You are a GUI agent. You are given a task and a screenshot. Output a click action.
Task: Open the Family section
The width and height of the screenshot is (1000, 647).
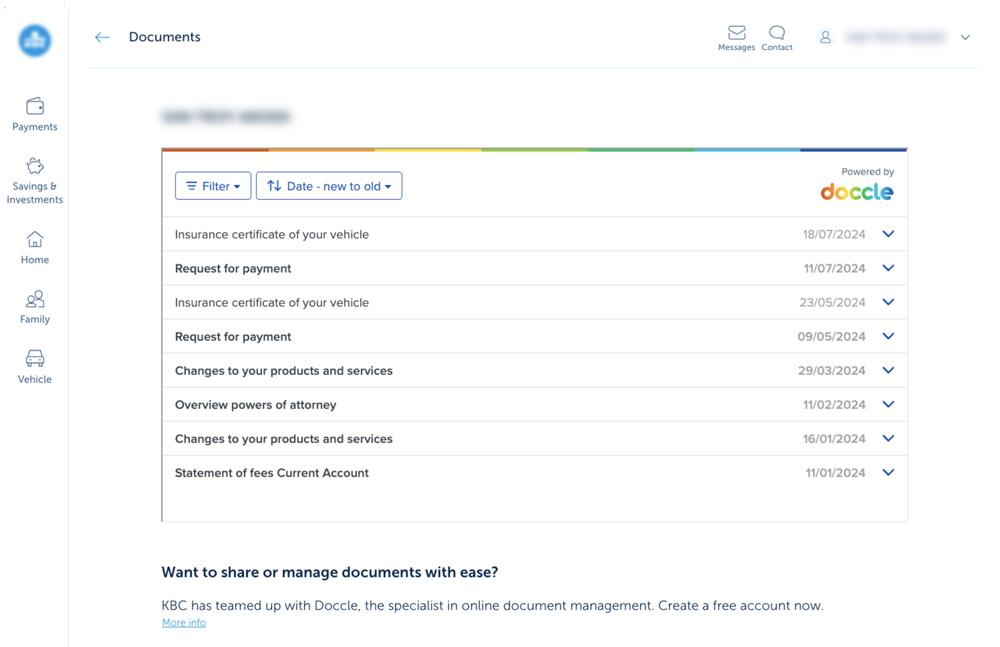[x=35, y=306]
